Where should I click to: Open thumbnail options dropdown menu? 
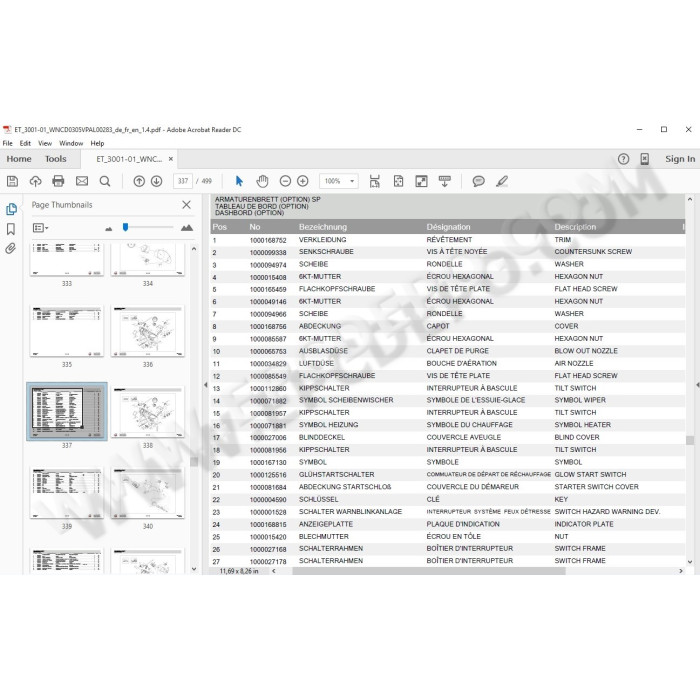tap(40, 228)
